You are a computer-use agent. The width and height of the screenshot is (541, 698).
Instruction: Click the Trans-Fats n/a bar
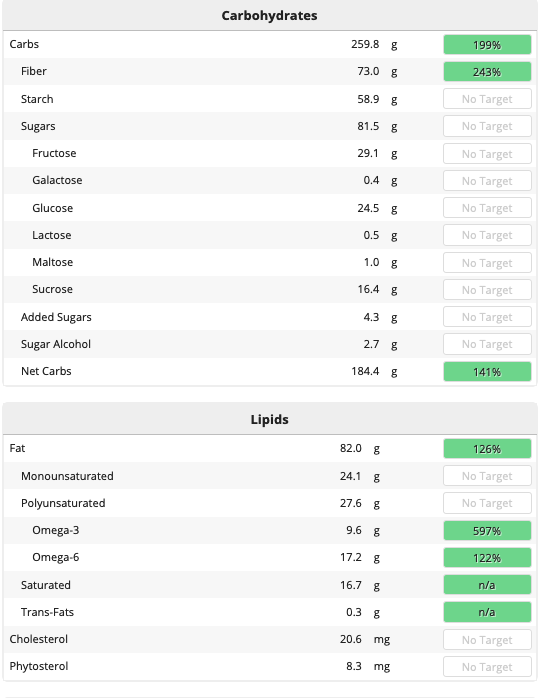(487, 612)
